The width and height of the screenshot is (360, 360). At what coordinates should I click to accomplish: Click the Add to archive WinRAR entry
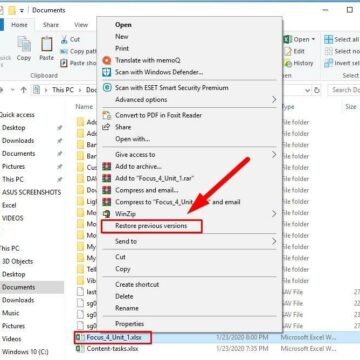point(138,166)
